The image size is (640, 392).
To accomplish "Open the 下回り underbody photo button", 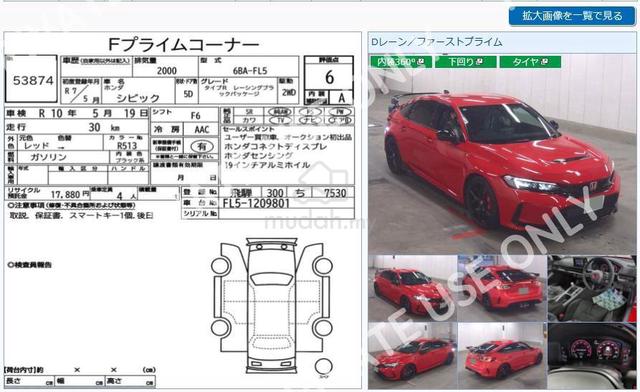I will tap(465, 62).
